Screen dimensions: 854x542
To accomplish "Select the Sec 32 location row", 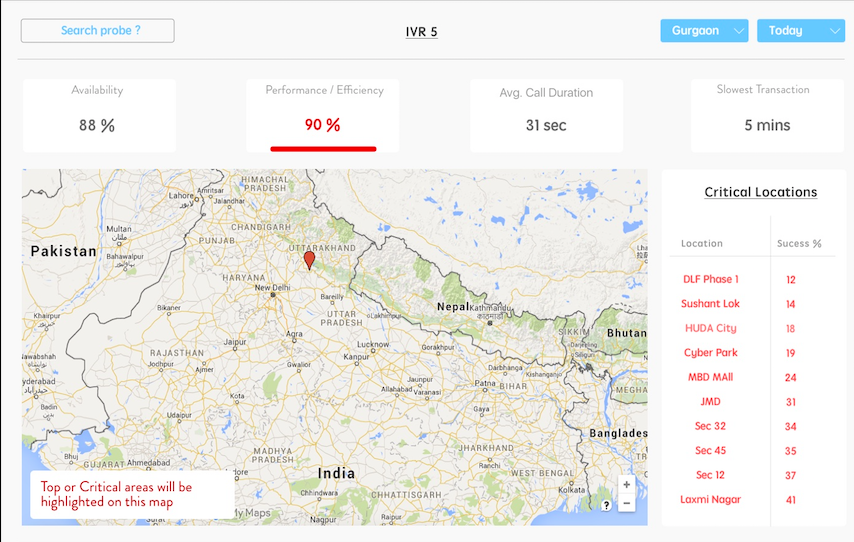I will pos(752,427).
